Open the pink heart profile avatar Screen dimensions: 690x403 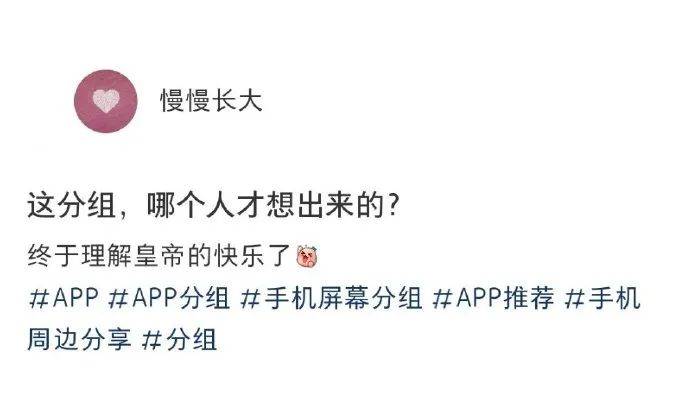click(x=106, y=101)
